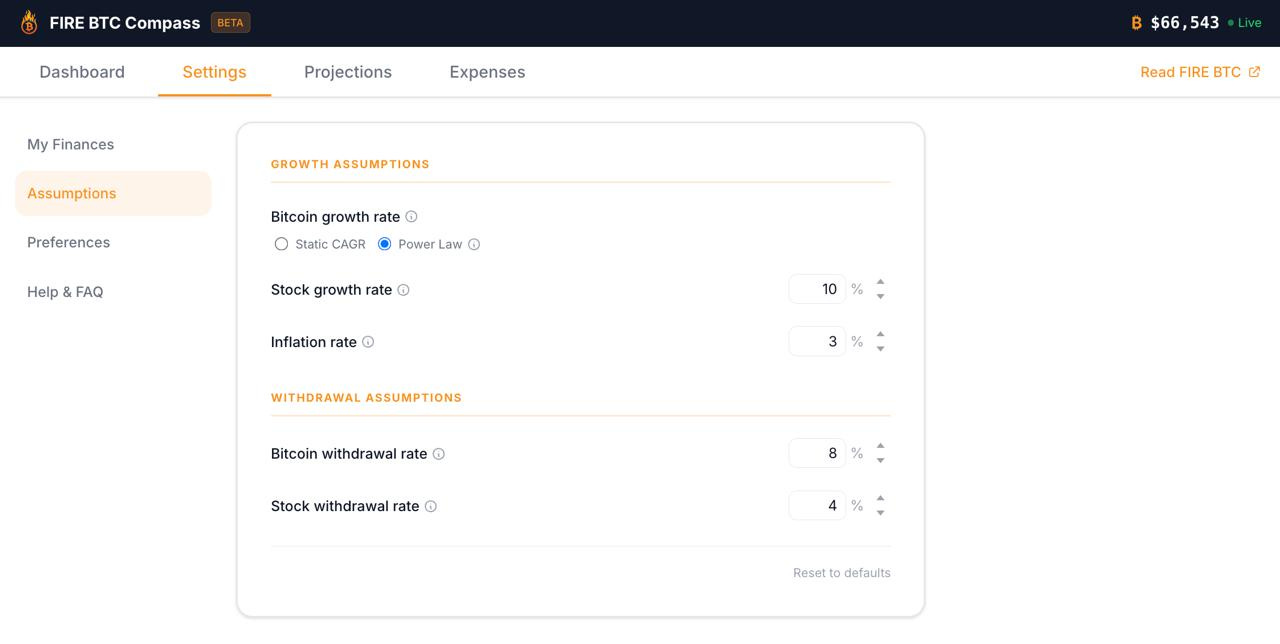1280x644 pixels.
Task: Decrease the Stock withdrawal rate value
Action: point(880,513)
